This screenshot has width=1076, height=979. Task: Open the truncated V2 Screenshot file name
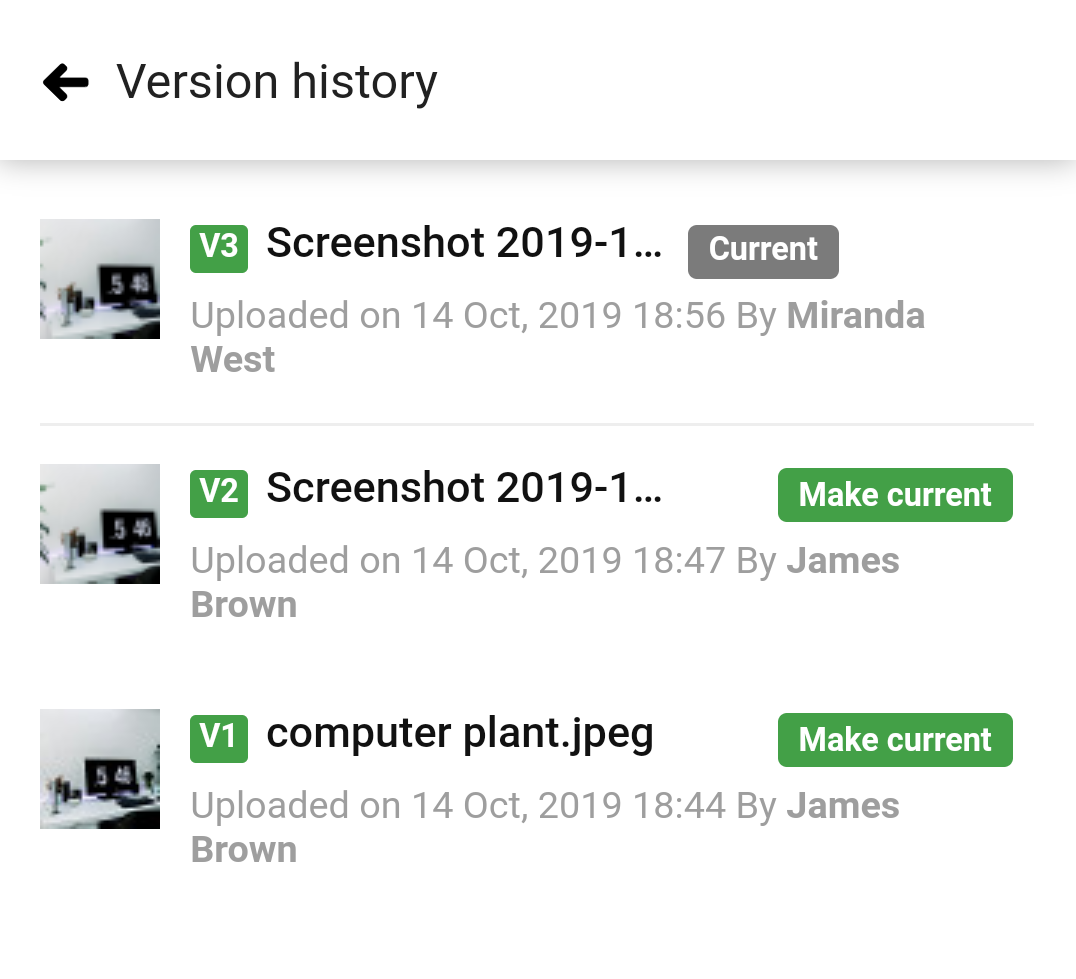point(464,487)
